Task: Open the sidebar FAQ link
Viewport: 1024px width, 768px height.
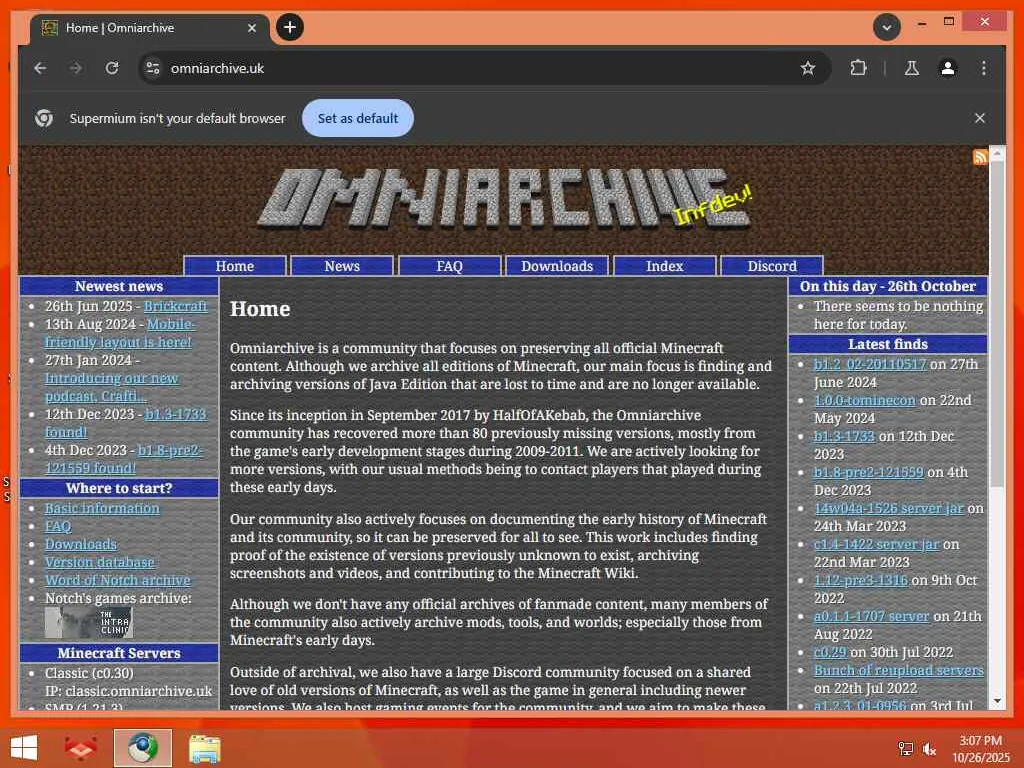Action: tap(58, 526)
